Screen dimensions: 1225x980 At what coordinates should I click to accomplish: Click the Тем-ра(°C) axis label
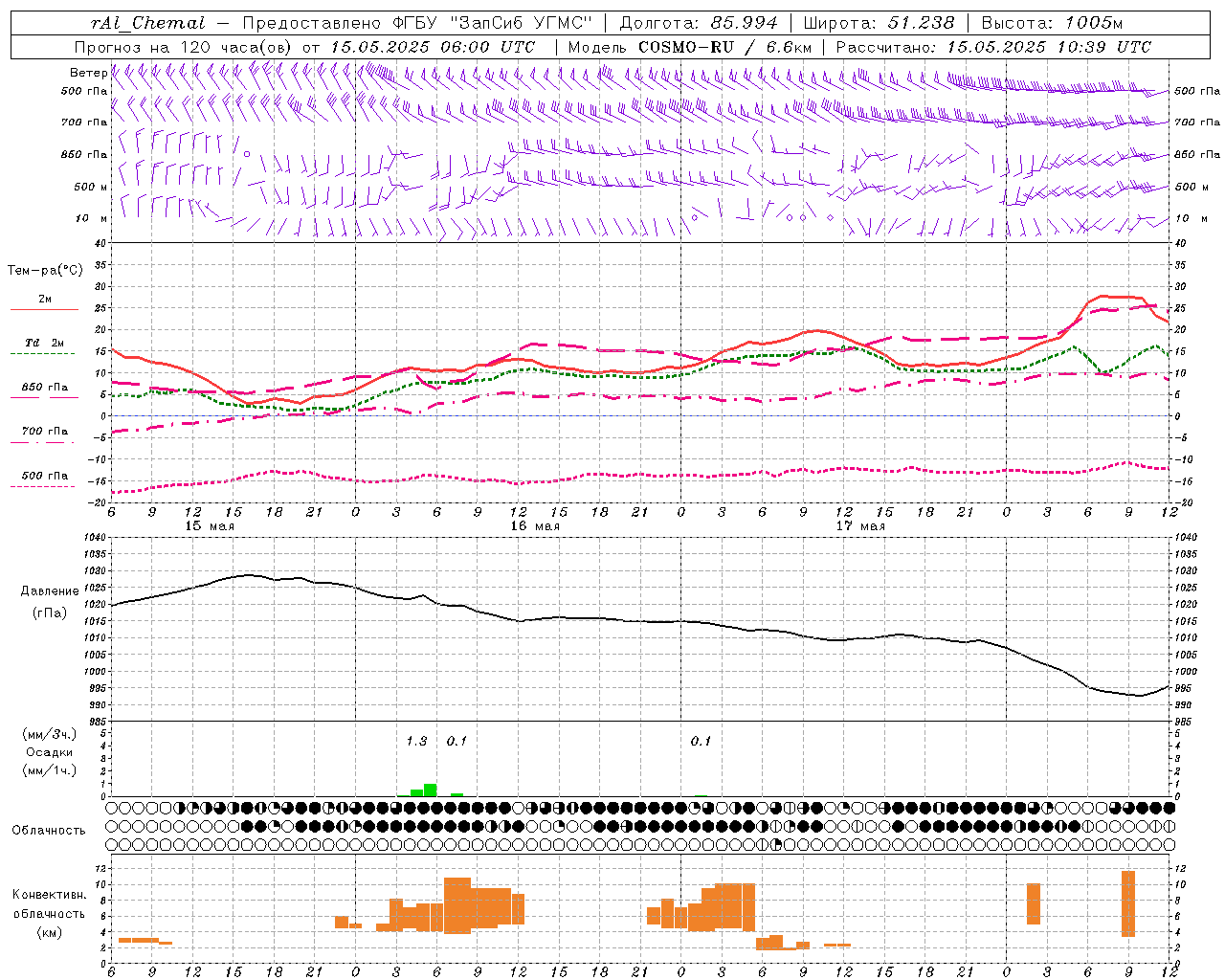pyautogui.click(x=45, y=271)
